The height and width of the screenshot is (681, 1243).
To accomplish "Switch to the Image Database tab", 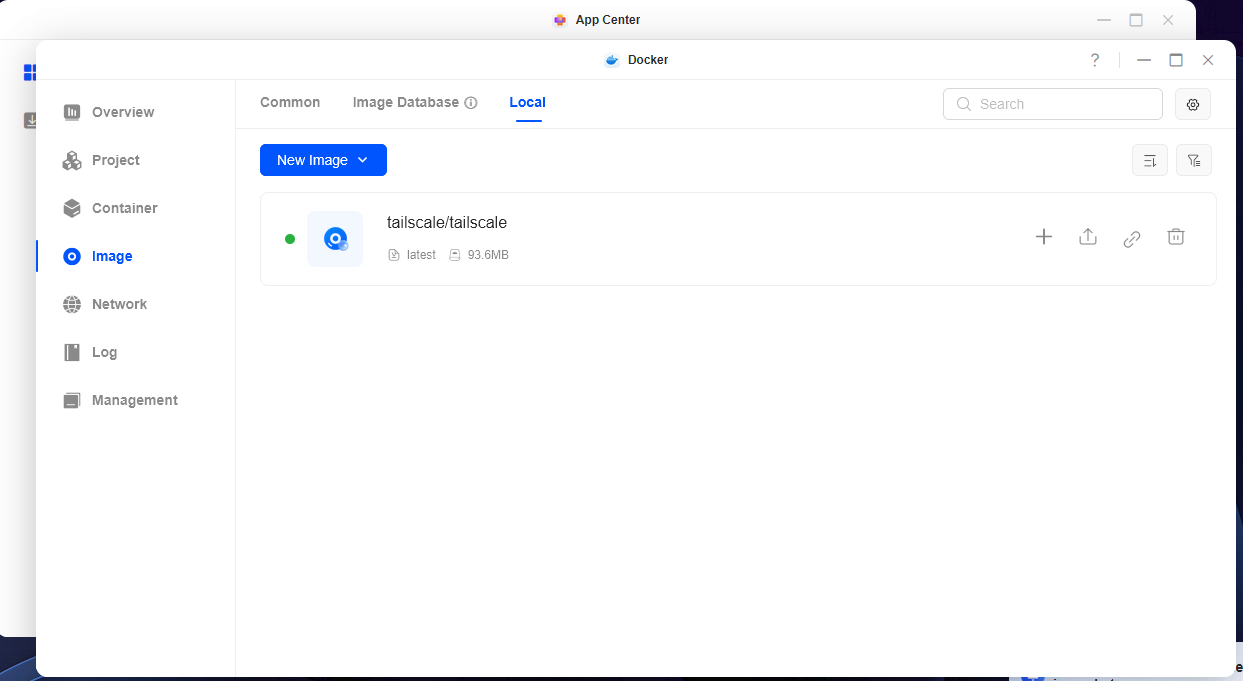I will coord(406,102).
